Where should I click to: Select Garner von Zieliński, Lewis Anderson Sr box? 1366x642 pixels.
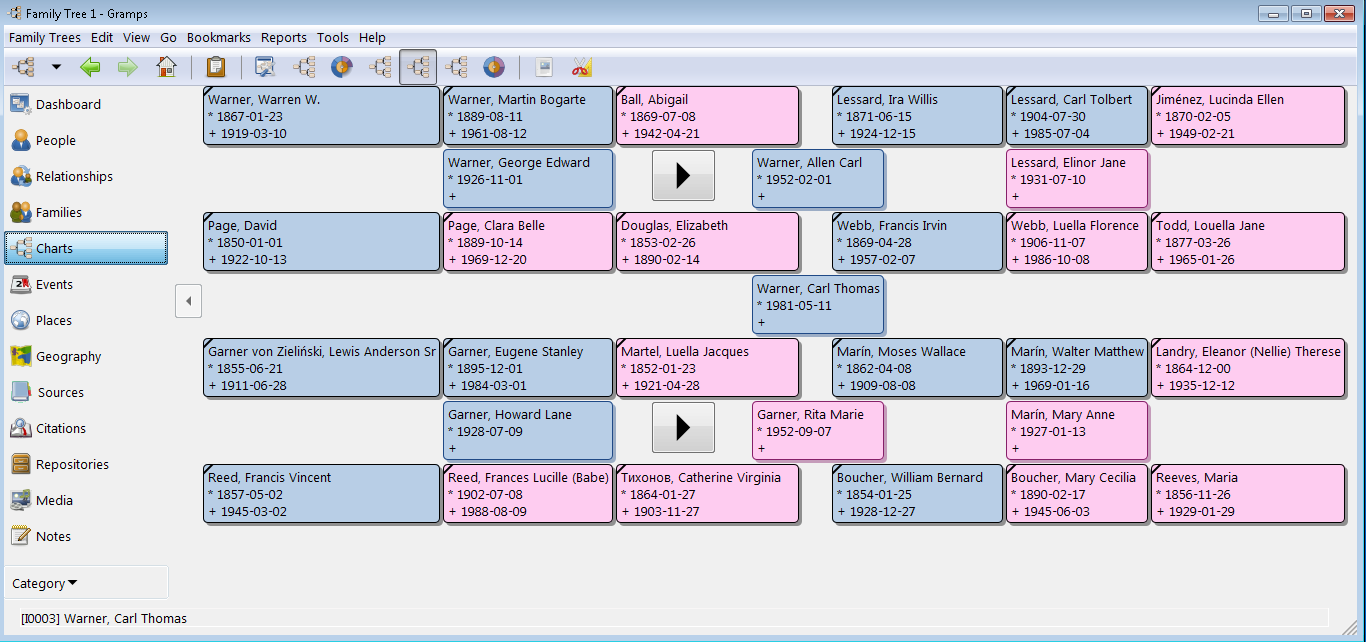[x=321, y=368]
